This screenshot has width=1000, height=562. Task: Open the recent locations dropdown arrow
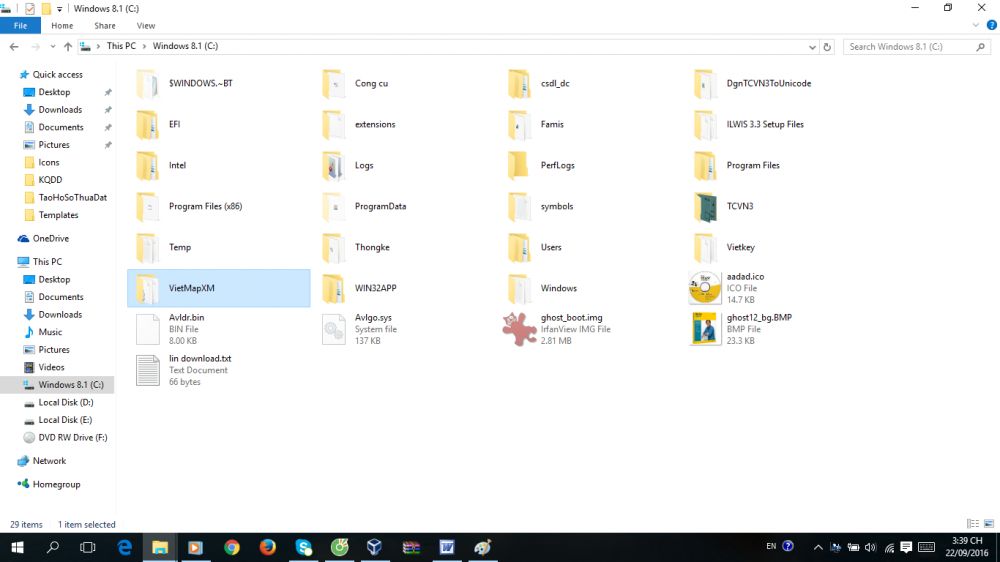click(x=53, y=46)
